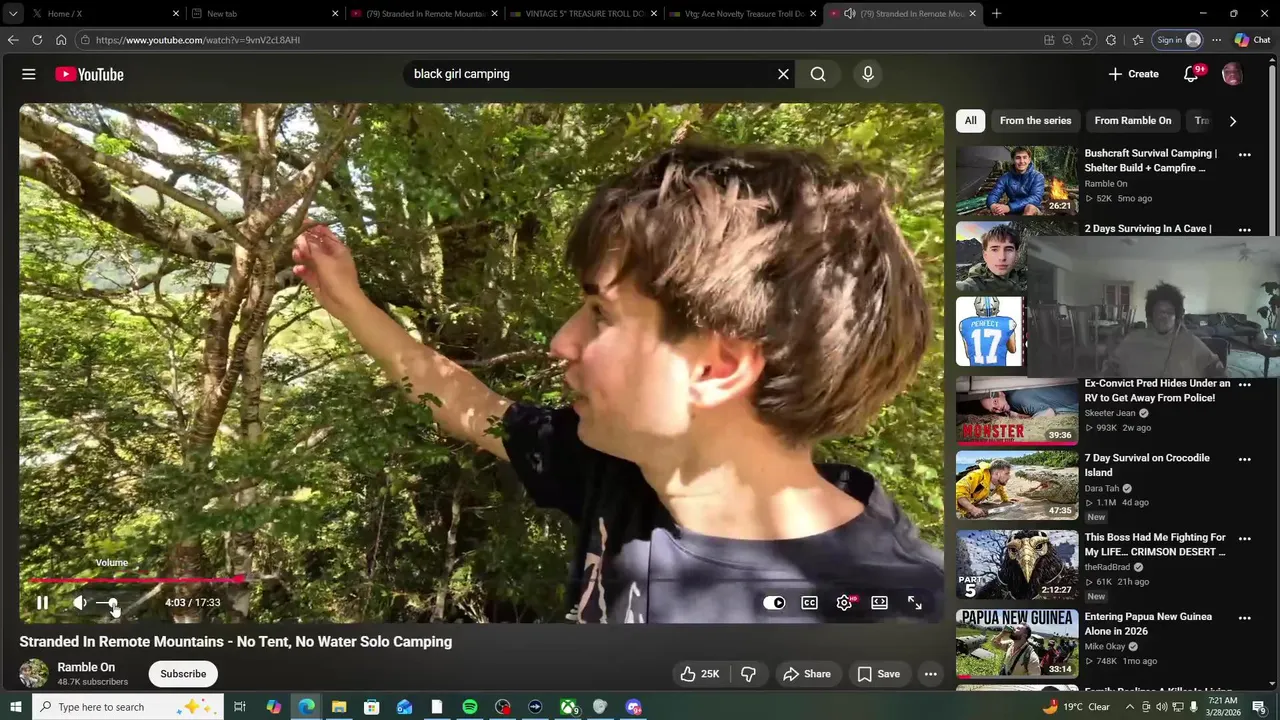Share the video
Screen dimensions: 1280x720
click(806, 674)
